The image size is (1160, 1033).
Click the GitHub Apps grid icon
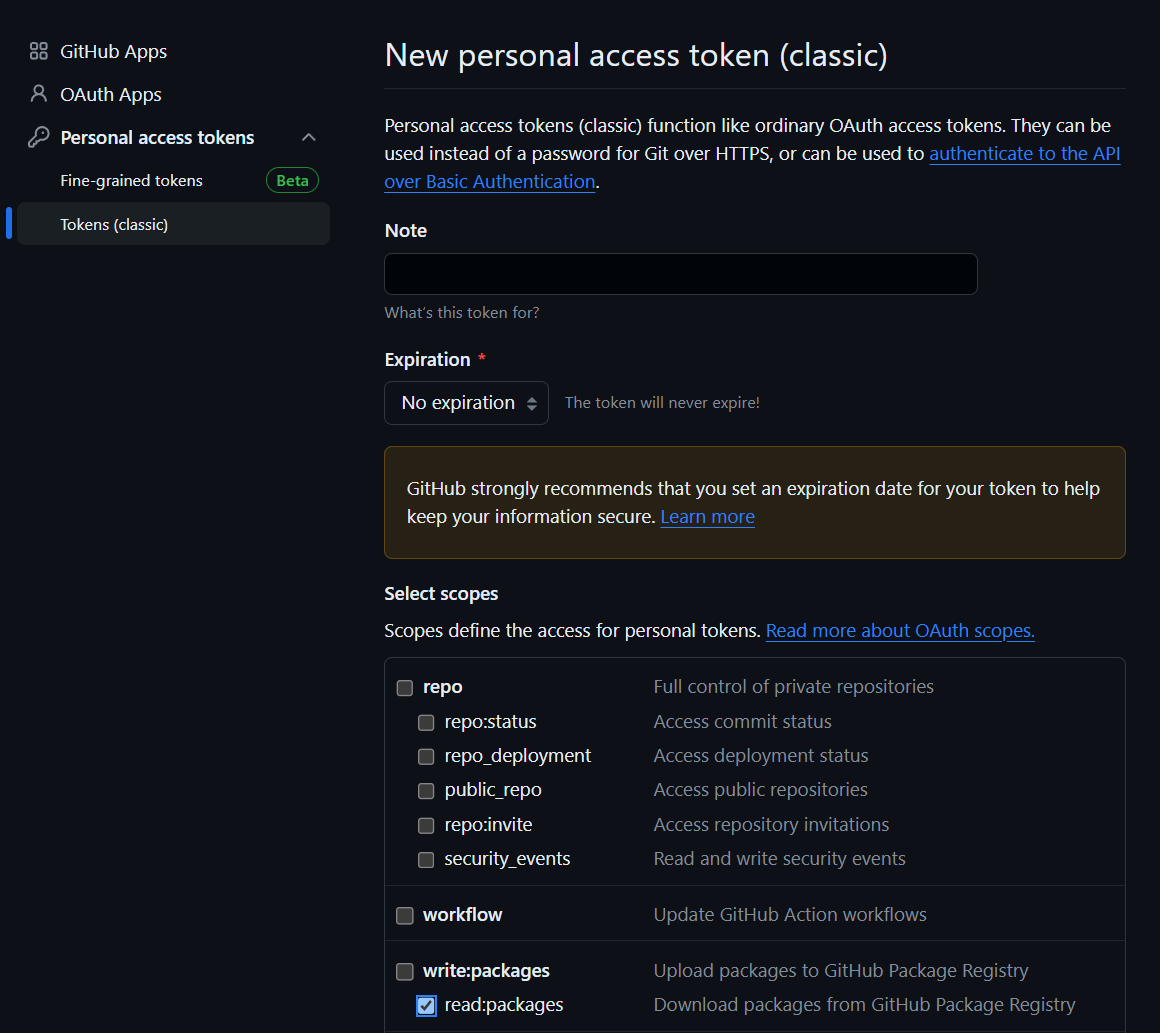(38, 51)
